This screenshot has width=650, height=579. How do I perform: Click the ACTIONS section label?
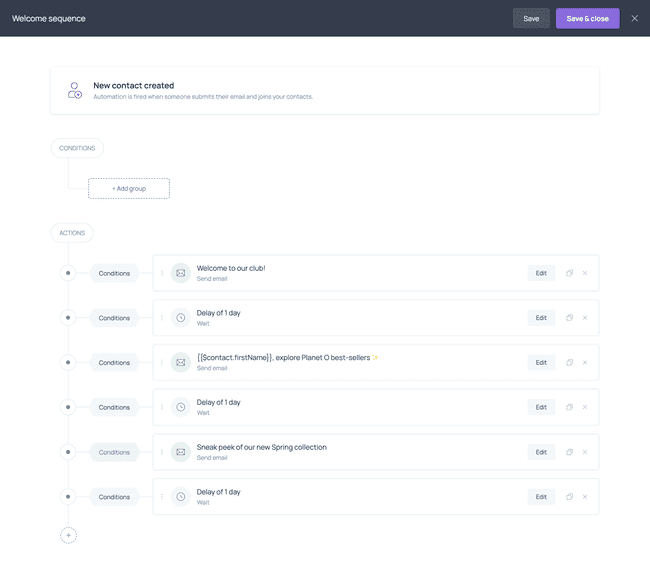tap(72, 233)
